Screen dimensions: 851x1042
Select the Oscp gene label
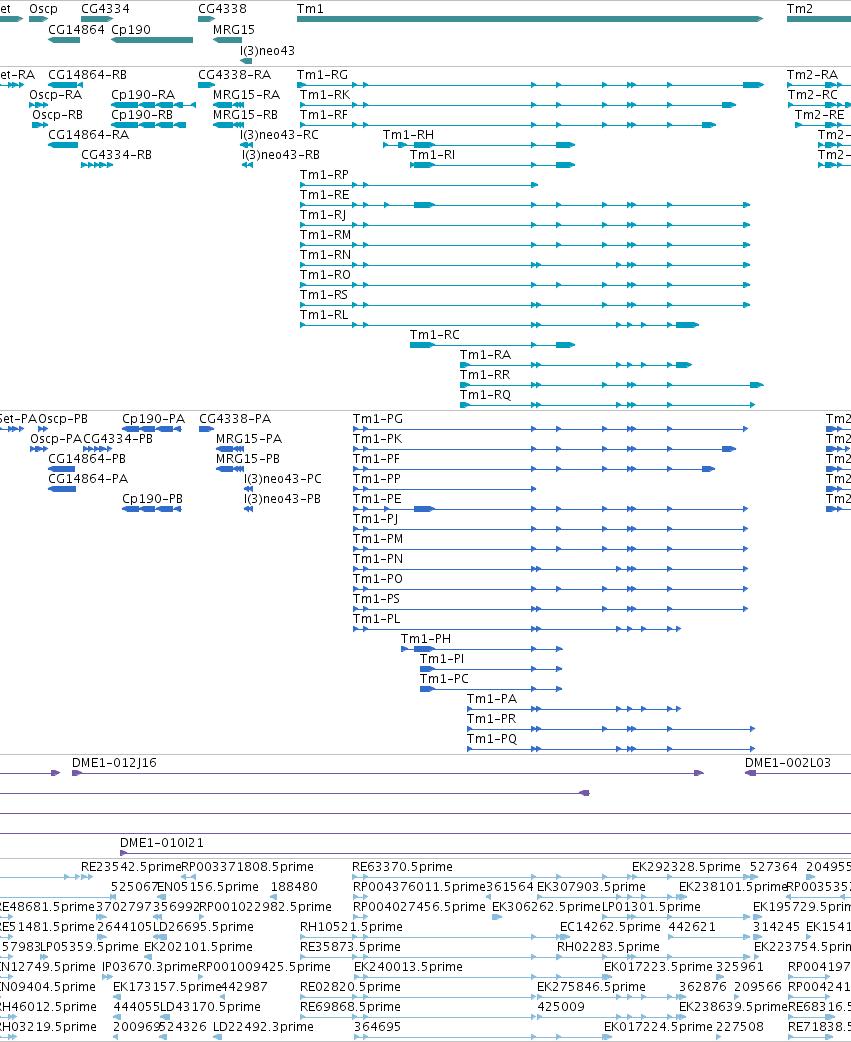[x=43, y=9]
